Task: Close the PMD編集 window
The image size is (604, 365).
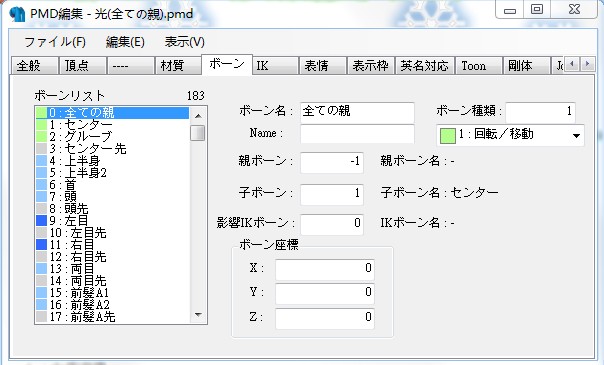Action: pos(574,10)
